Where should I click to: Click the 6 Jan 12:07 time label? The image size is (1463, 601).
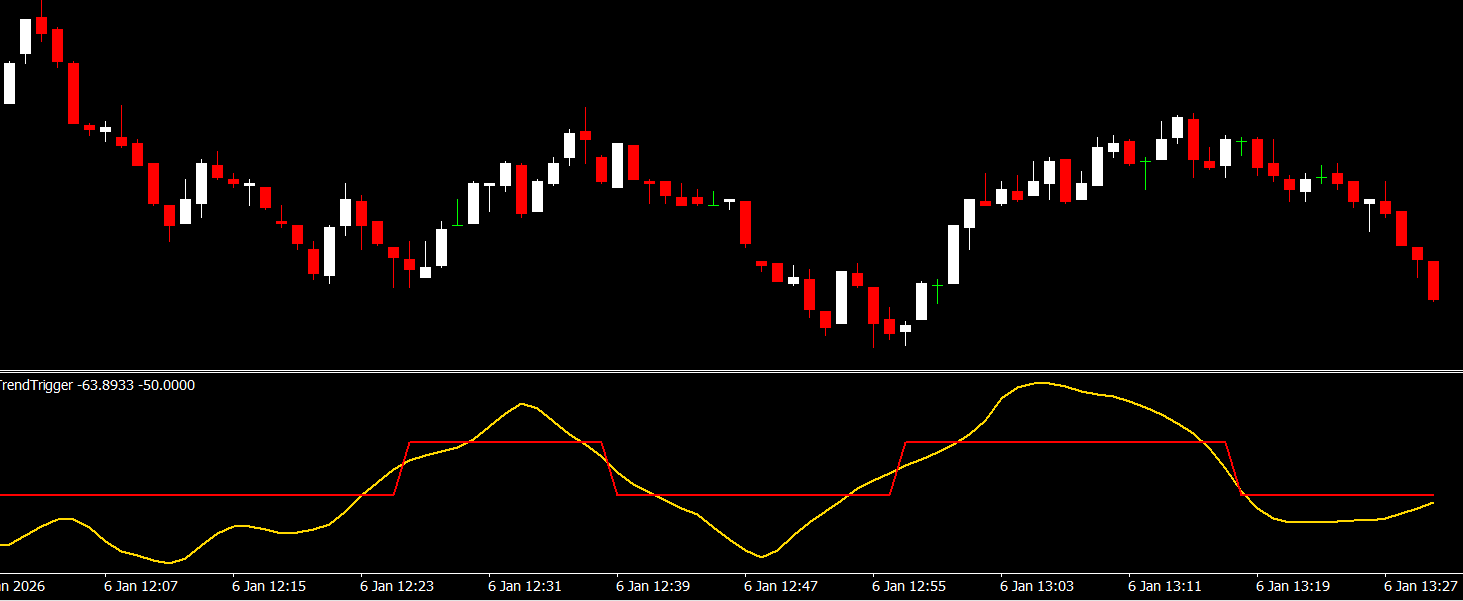[141, 585]
